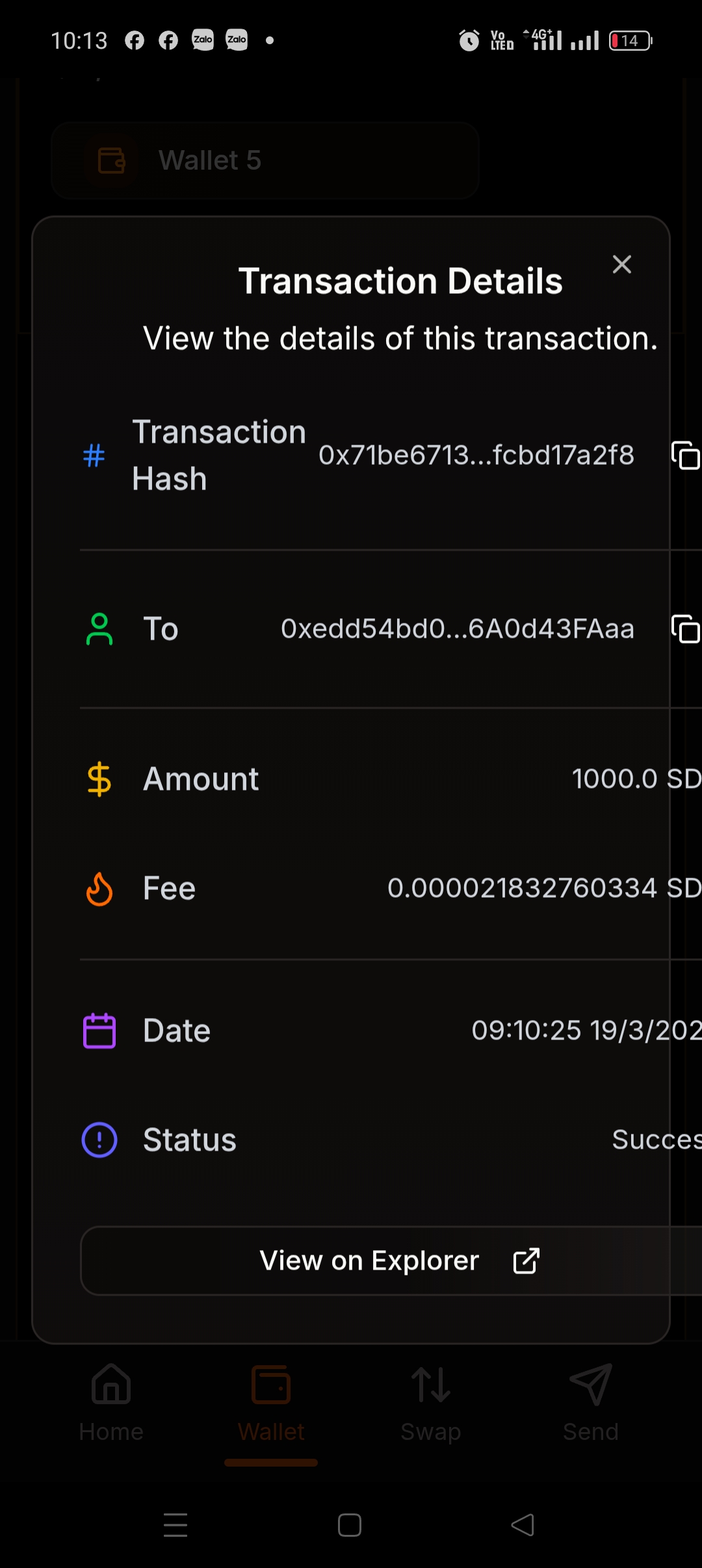Tap the green recipient person icon
The image size is (702, 1568).
point(99,629)
